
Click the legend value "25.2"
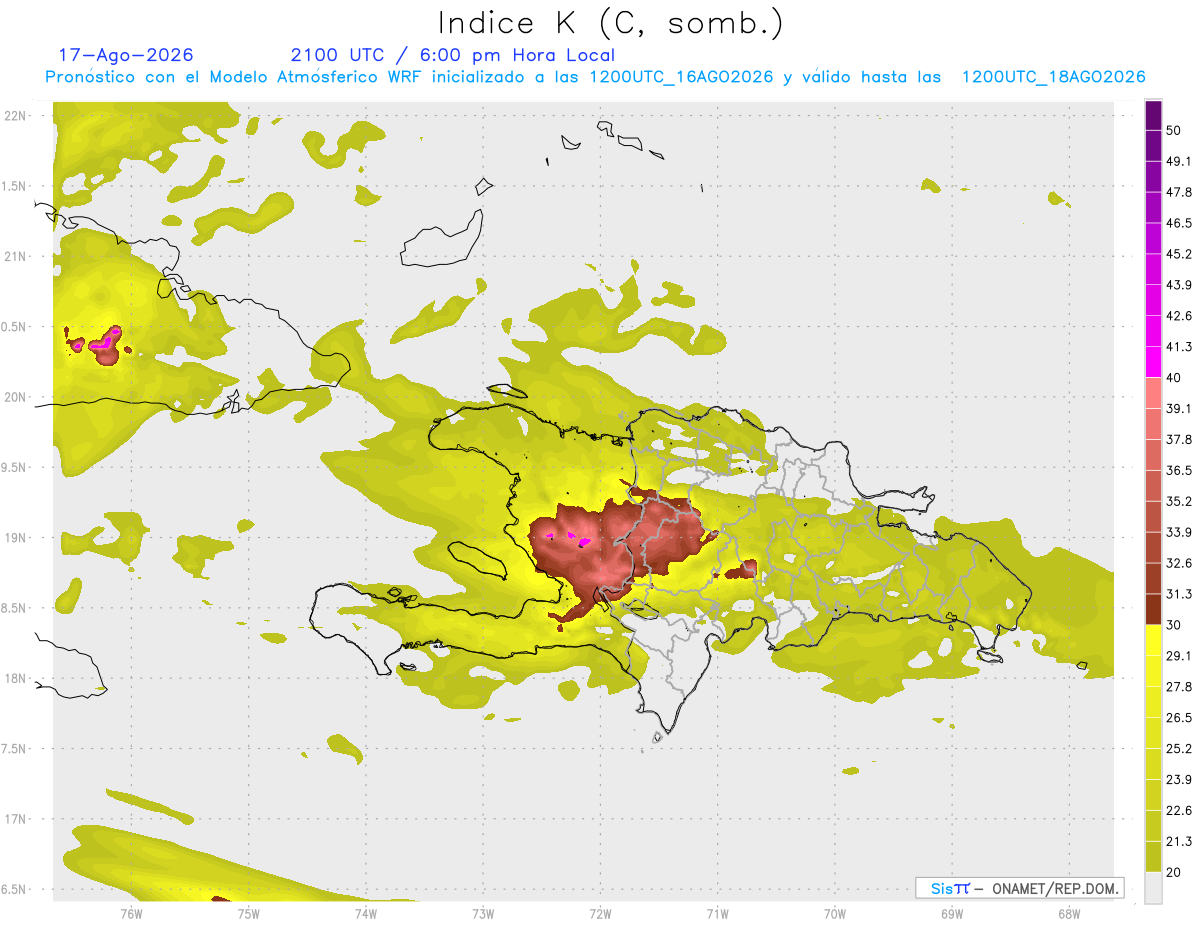1179,749
